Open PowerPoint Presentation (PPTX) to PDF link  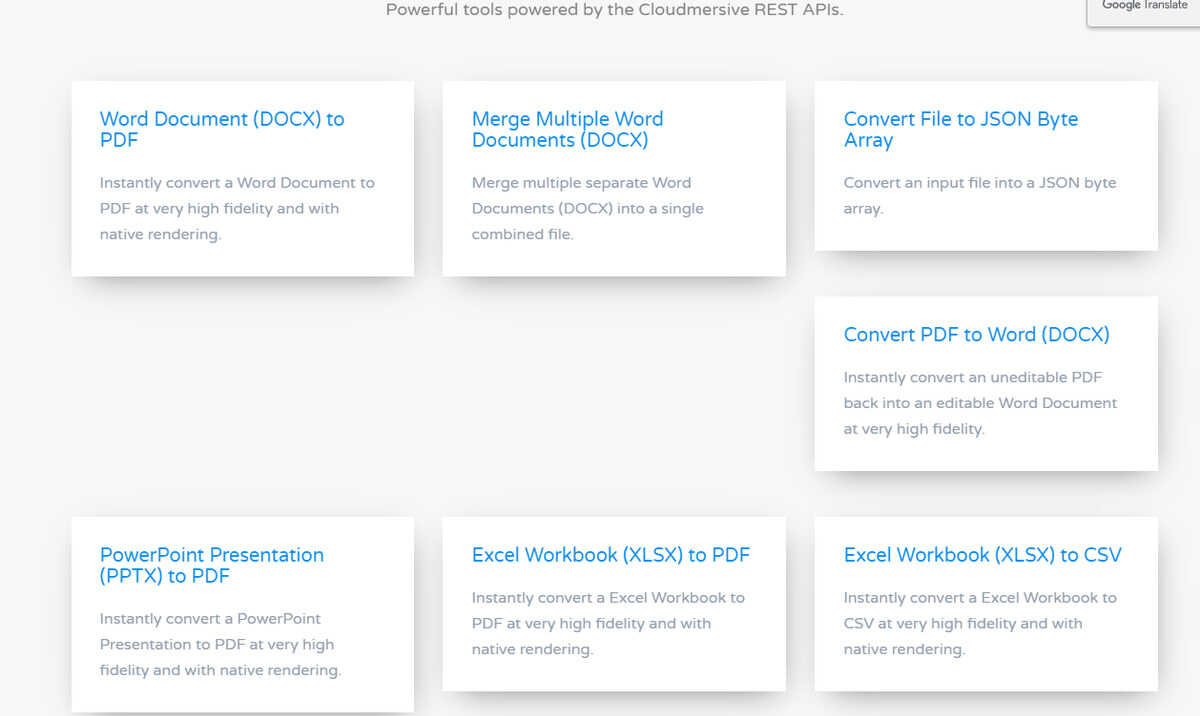click(212, 565)
